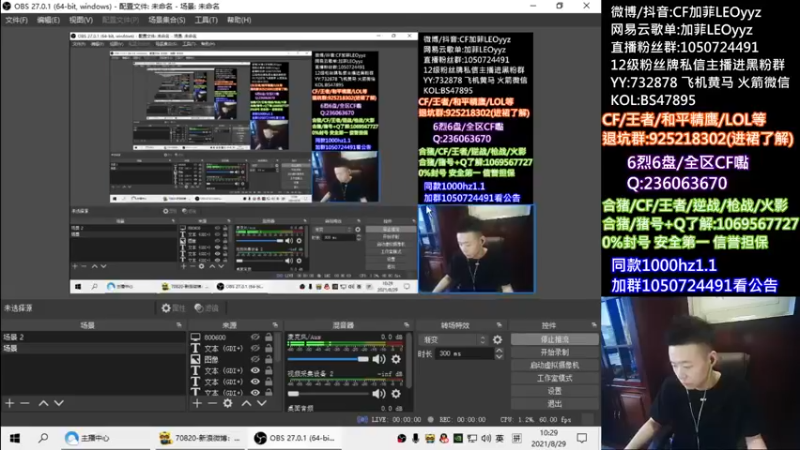Open the 帮助(H) menu
800x450 pixels.
[x=239, y=20]
